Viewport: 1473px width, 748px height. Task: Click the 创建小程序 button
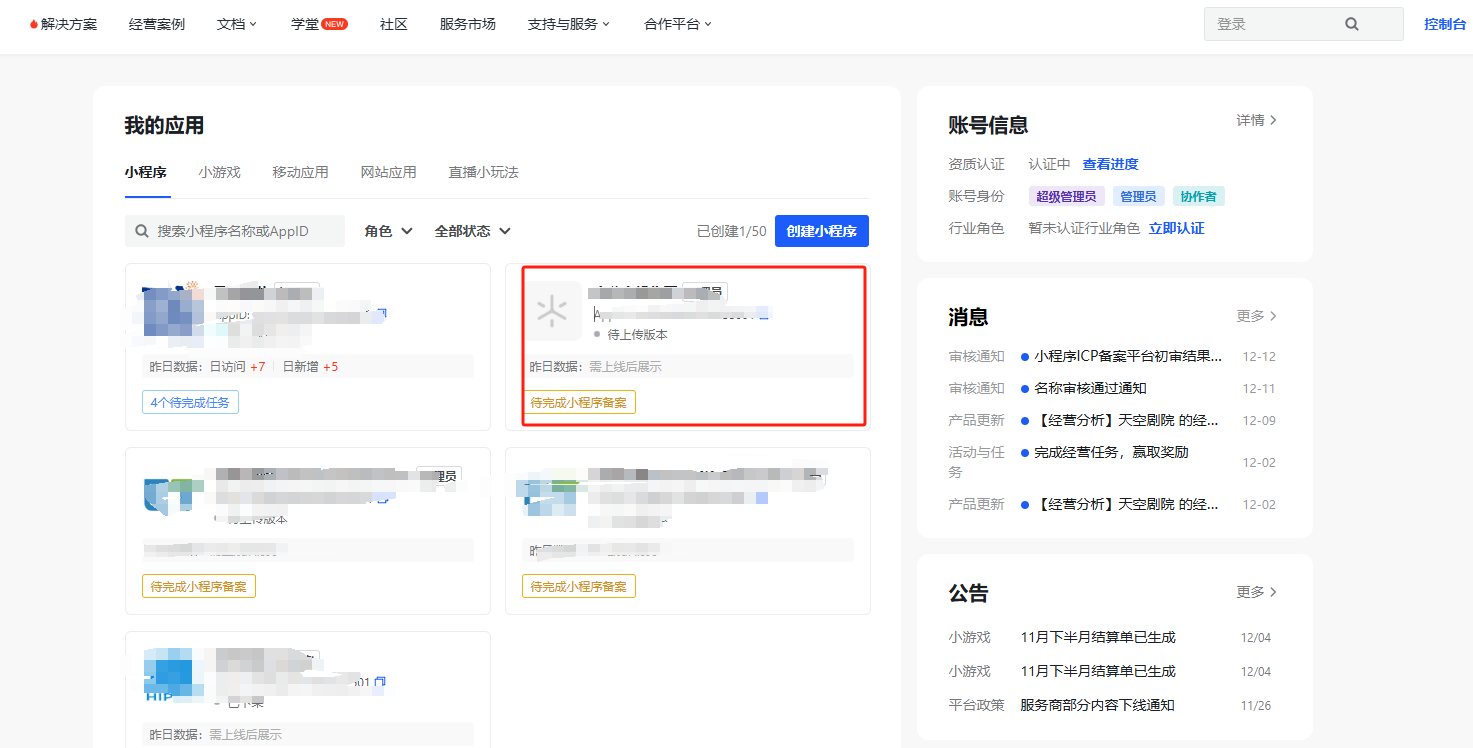[x=821, y=231]
